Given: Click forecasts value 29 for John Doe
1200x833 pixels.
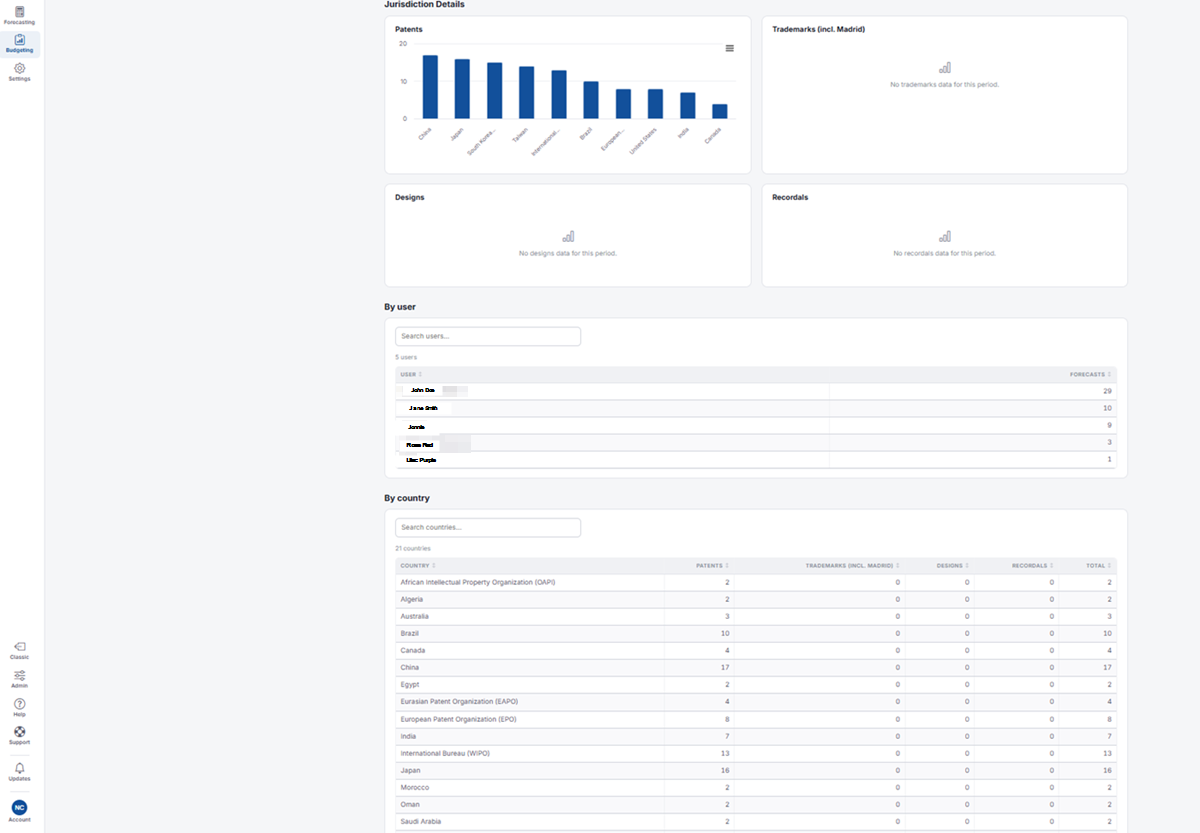Looking at the screenshot, I should click(1108, 391).
